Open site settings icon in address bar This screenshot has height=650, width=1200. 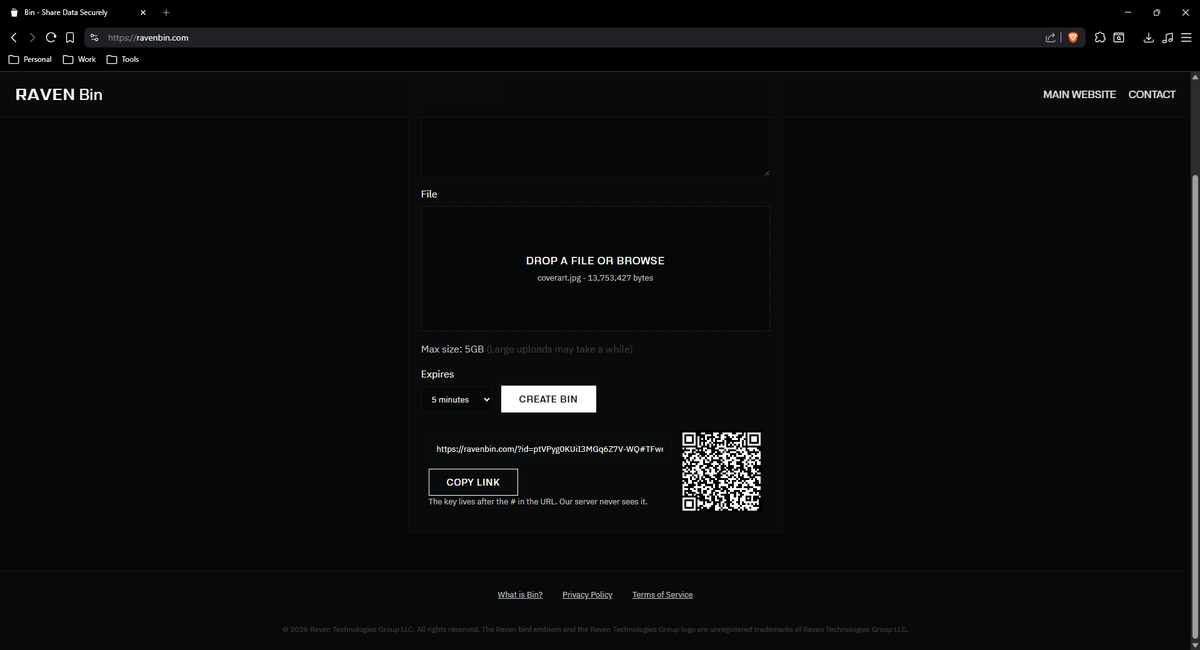[x=94, y=37]
